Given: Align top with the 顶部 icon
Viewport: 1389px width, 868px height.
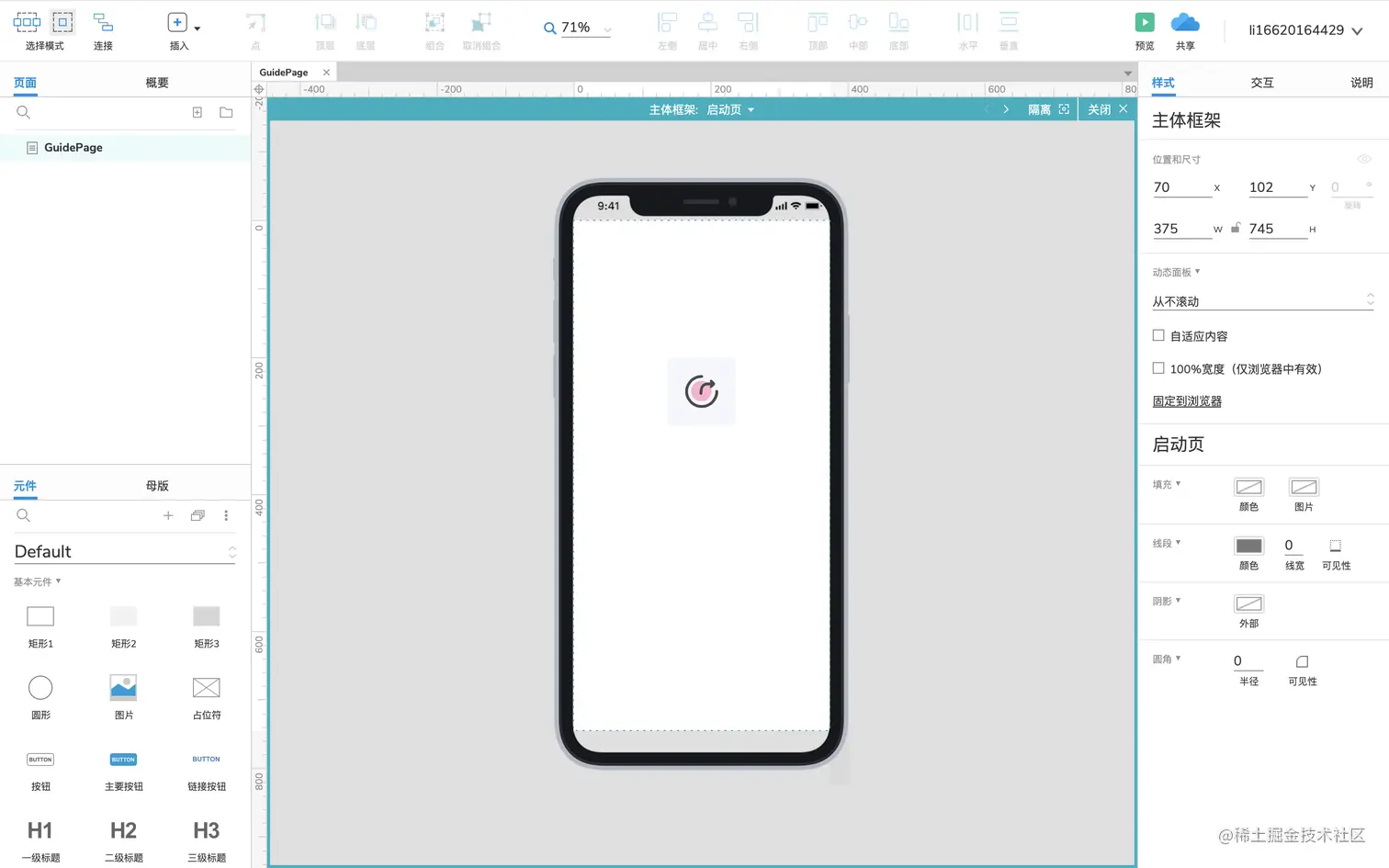Looking at the screenshot, I should (x=818, y=22).
